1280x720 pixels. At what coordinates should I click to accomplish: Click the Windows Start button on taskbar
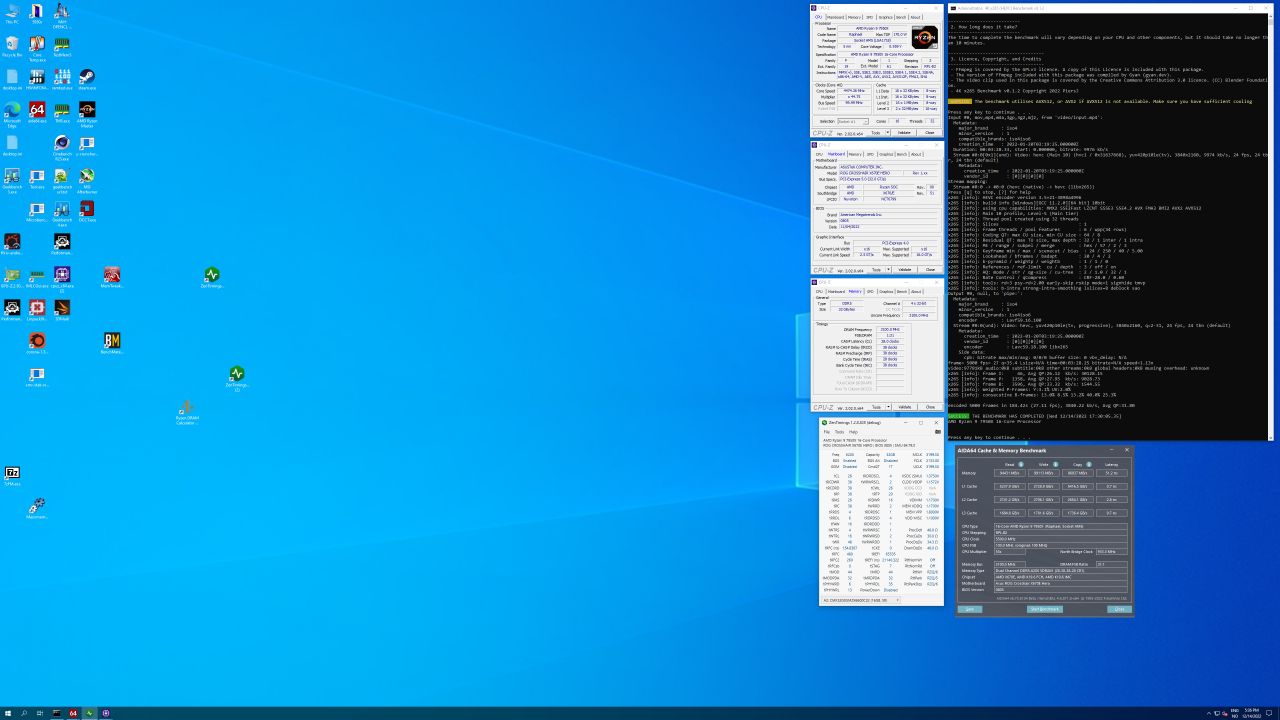point(8,713)
